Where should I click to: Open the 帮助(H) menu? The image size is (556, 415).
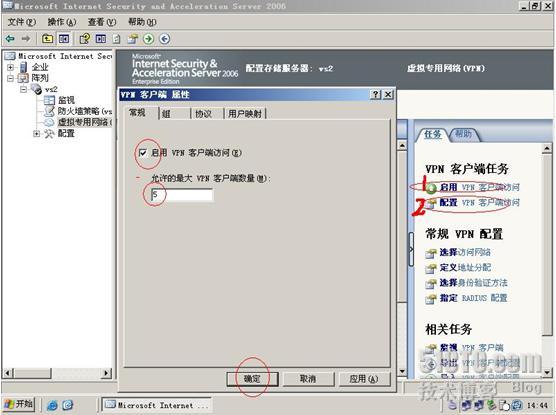pos(142,22)
